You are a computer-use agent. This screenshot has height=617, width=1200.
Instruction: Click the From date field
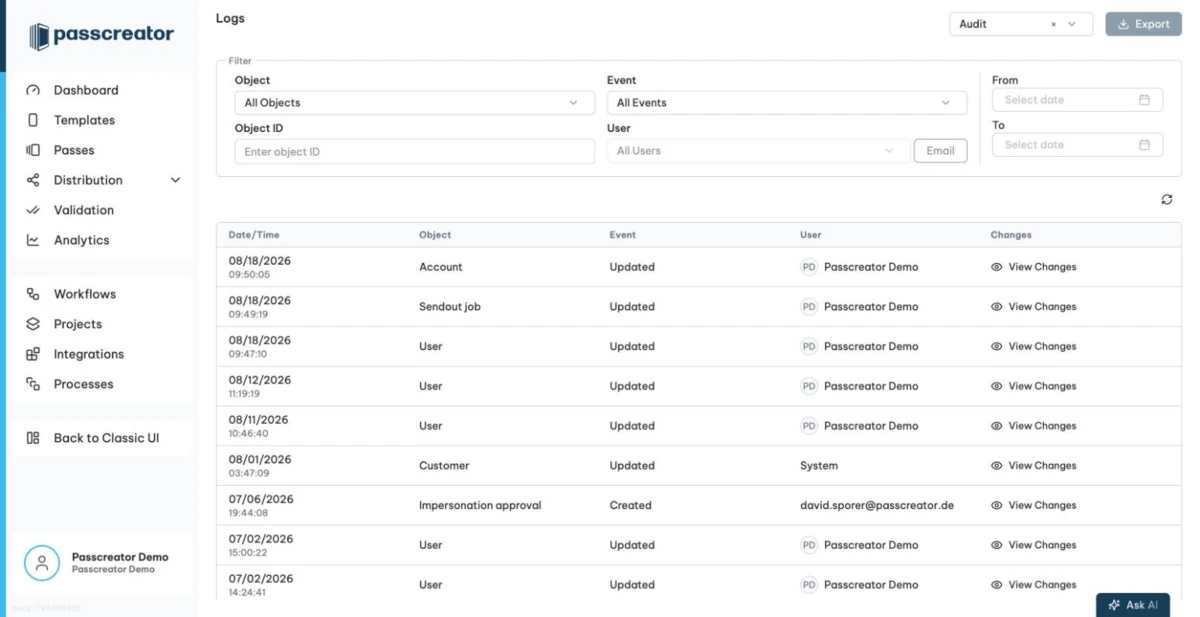pyautogui.click(x=1077, y=100)
